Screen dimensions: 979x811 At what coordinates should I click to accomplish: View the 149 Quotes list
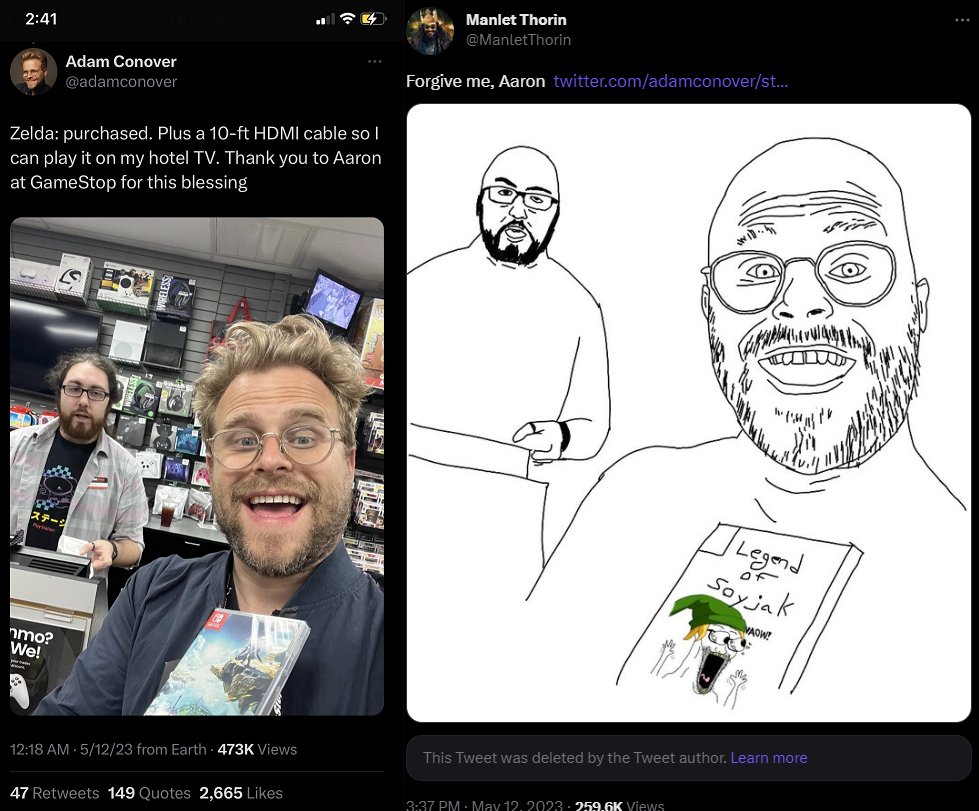(x=149, y=793)
